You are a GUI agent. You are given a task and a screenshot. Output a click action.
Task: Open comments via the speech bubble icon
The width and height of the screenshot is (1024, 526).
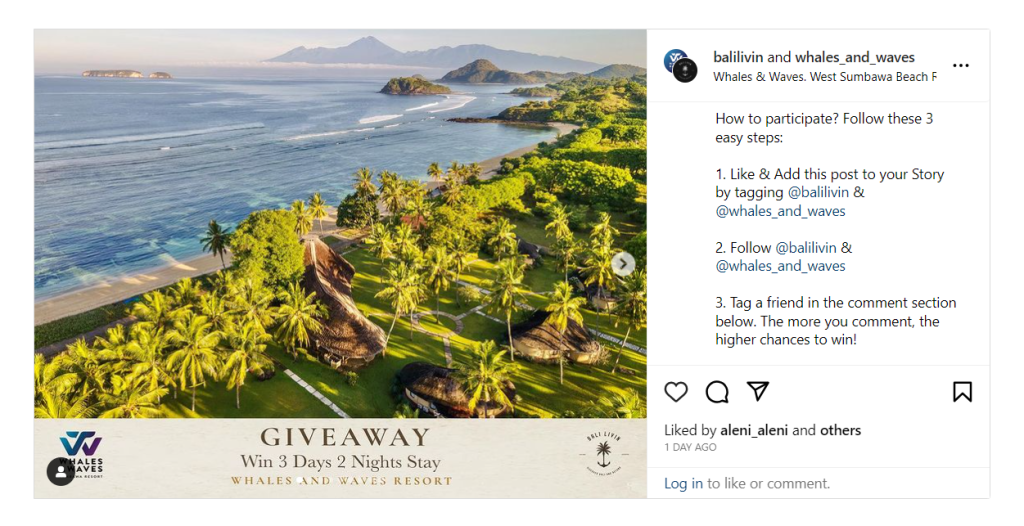[x=717, y=391]
